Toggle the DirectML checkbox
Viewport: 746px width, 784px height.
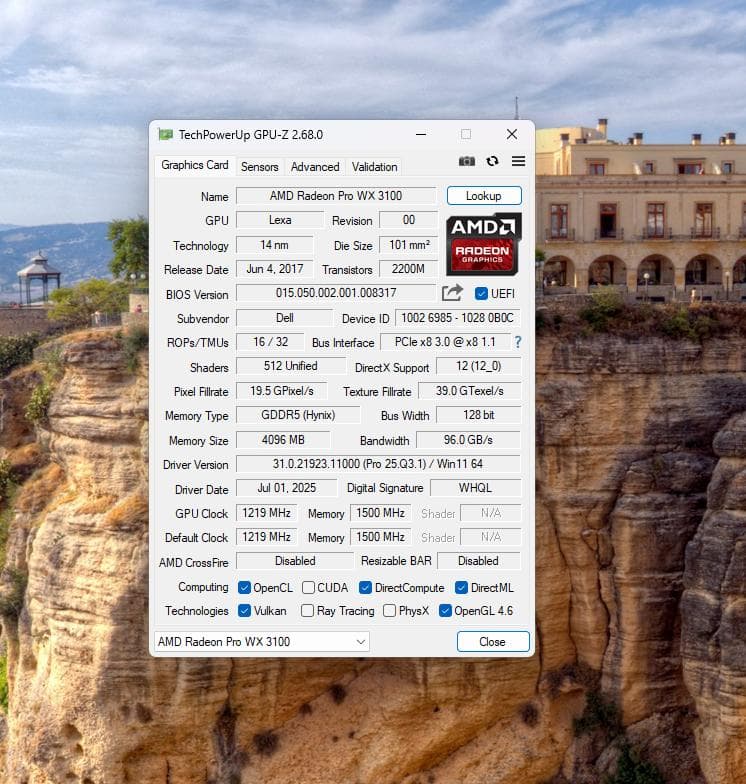pos(461,588)
